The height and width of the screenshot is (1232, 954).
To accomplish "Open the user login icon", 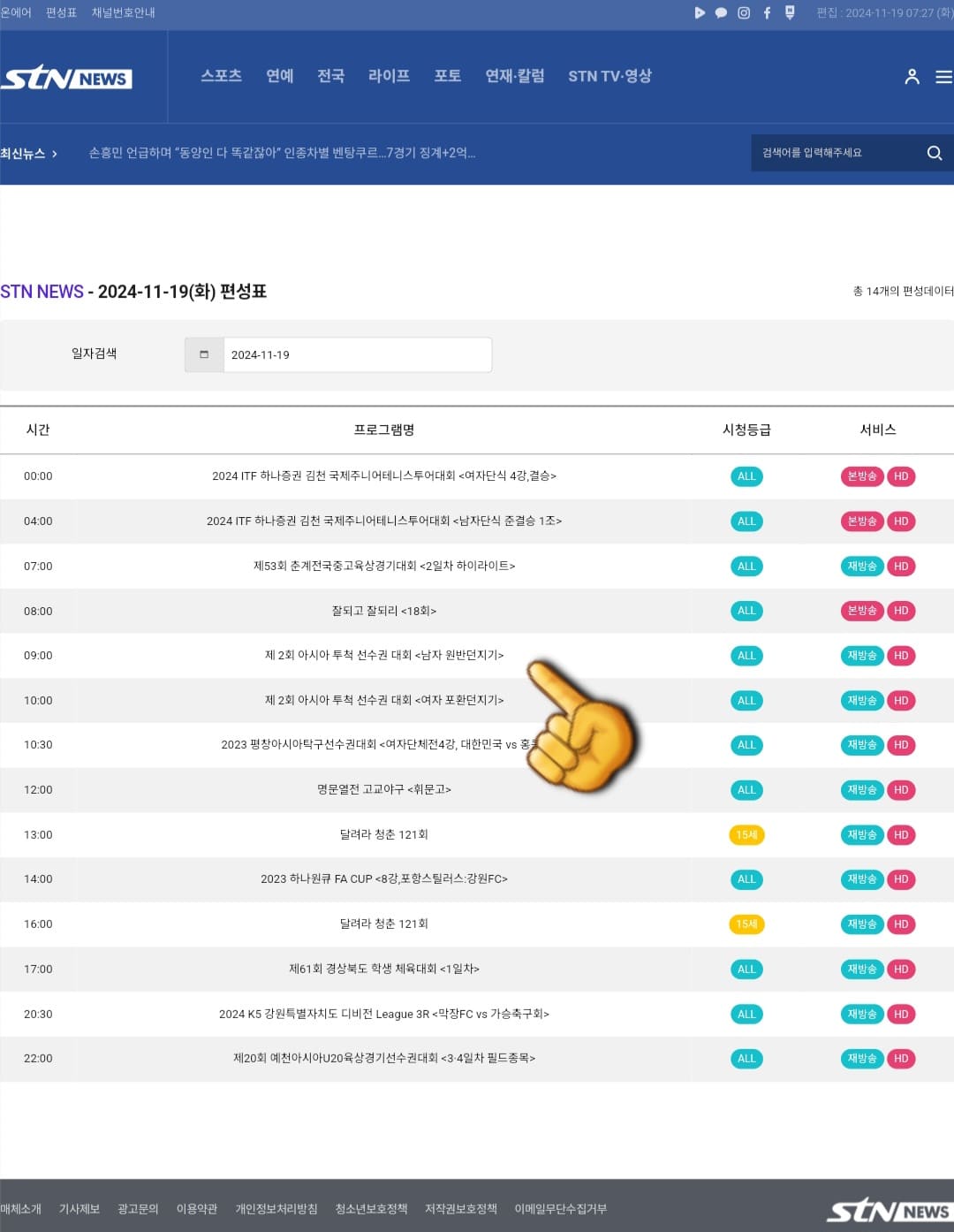I will 912,76.
